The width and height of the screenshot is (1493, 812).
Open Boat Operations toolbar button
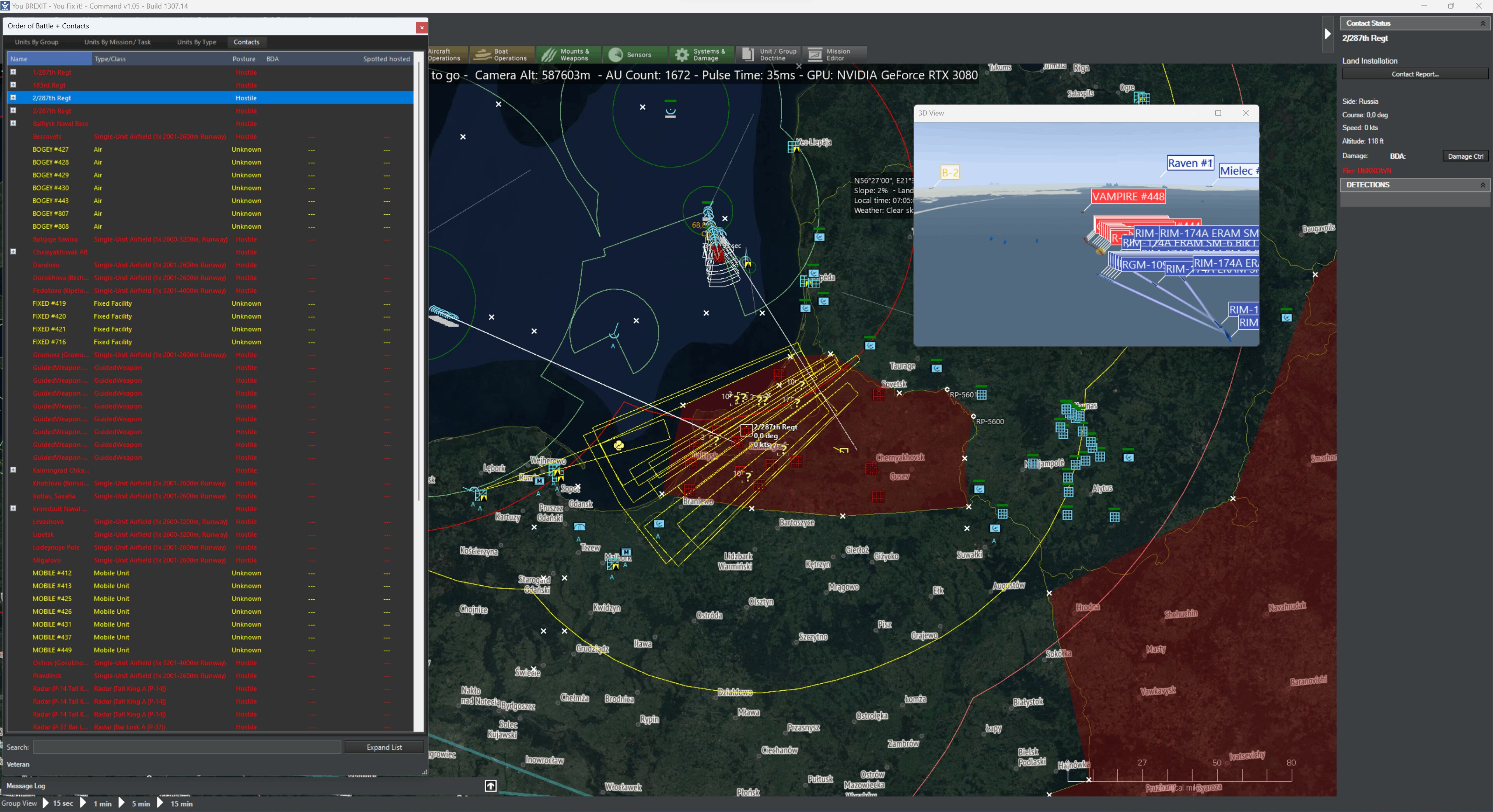pyautogui.click(x=501, y=54)
